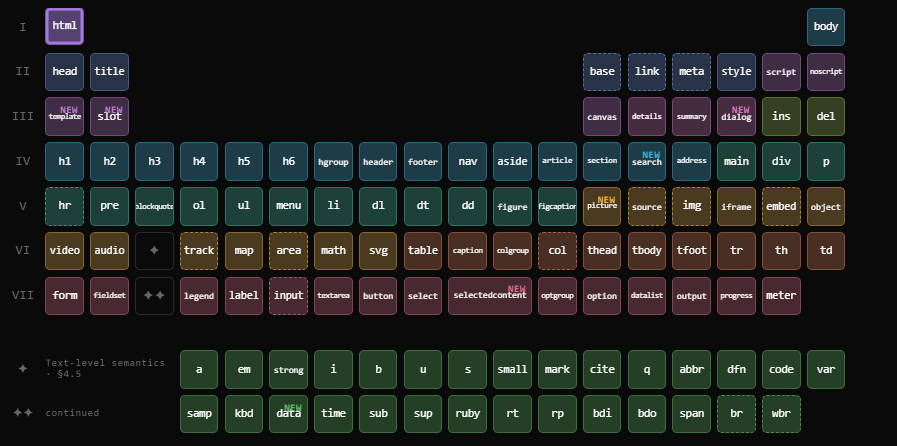Image resolution: width=897 pixels, height=446 pixels.
Task: Click the p element tile
Action: coord(825,162)
